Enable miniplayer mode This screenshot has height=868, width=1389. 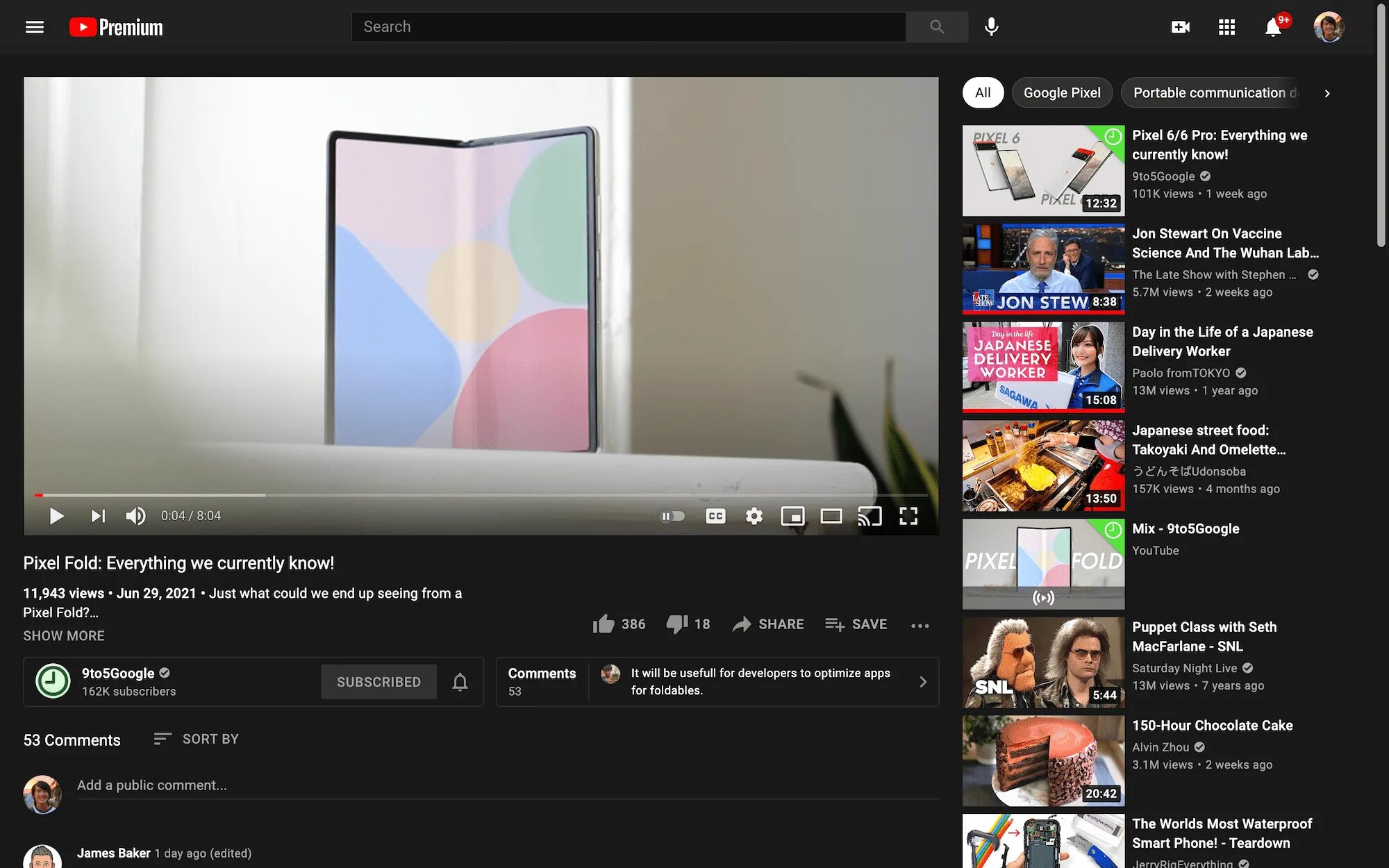tap(792, 516)
